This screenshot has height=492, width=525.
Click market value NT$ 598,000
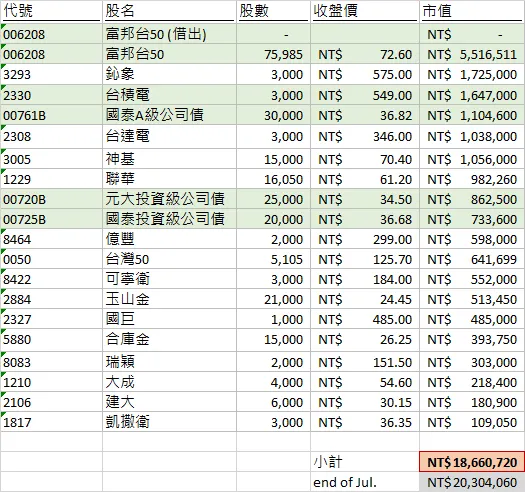coord(472,239)
